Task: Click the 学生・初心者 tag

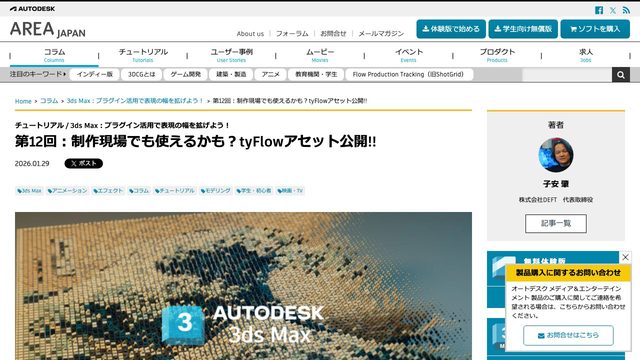Action: (253, 191)
